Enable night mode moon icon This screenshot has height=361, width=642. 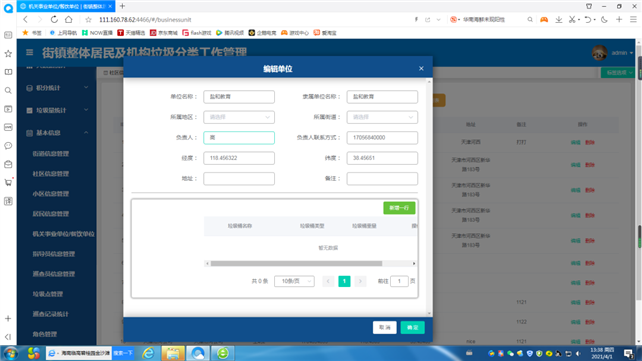[604, 20]
